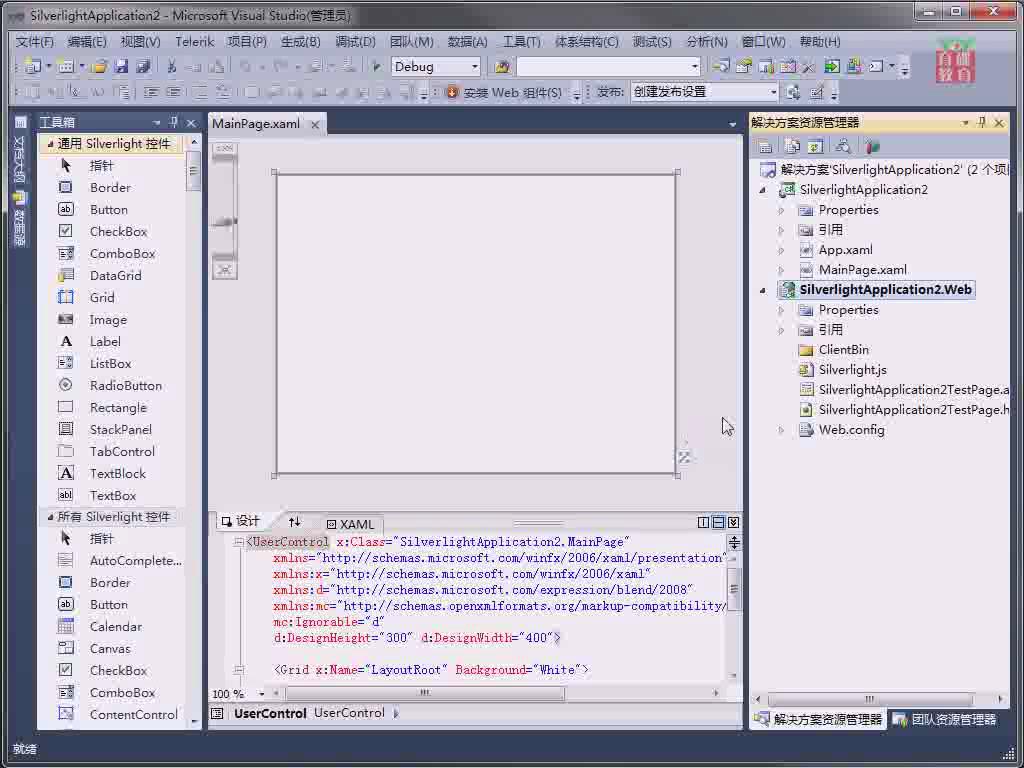Select the Silverlight.js file
This screenshot has height=768, width=1024.
click(x=852, y=370)
